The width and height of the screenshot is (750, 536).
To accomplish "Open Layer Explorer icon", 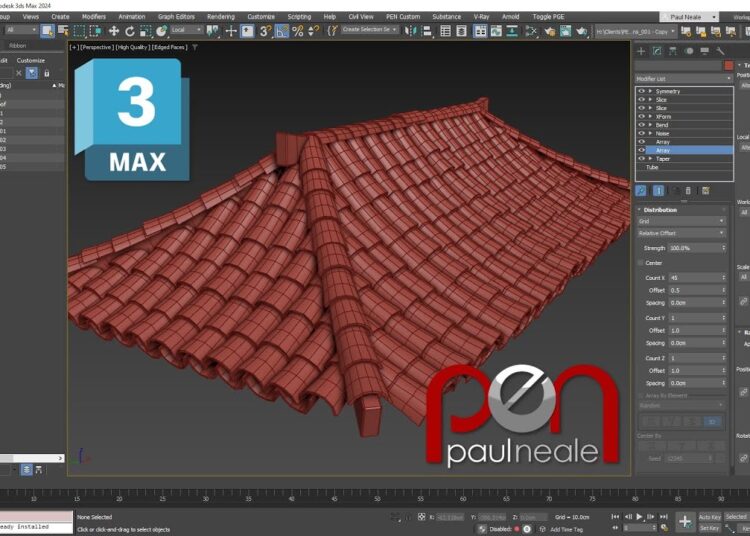I will (x=461, y=31).
